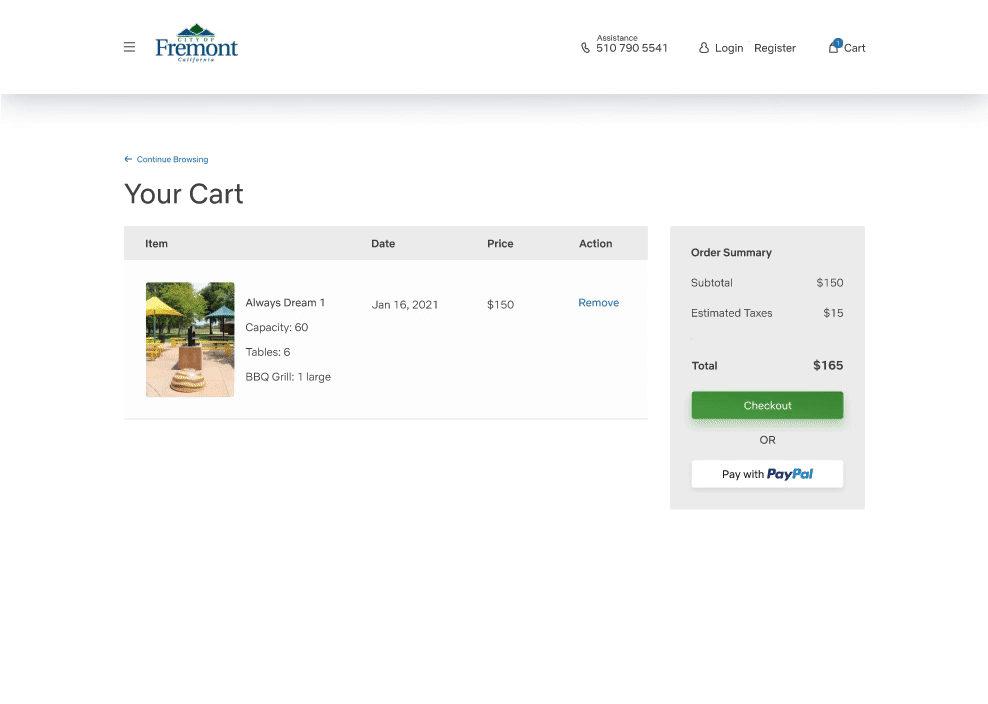Click the Order Summary heading
The width and height of the screenshot is (988, 704).
click(731, 252)
